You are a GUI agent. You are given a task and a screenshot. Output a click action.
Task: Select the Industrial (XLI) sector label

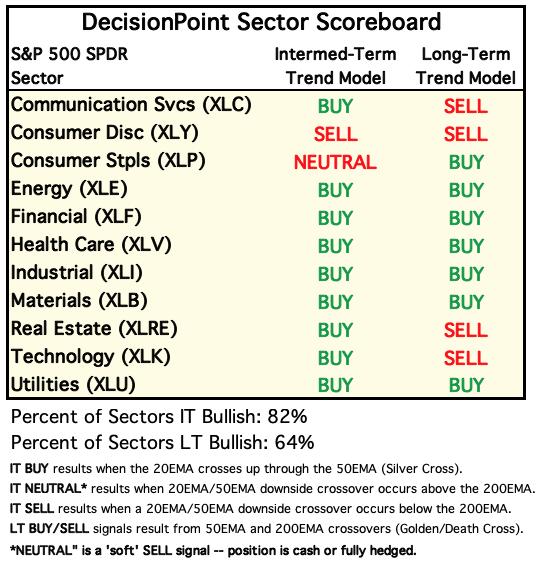(76, 273)
